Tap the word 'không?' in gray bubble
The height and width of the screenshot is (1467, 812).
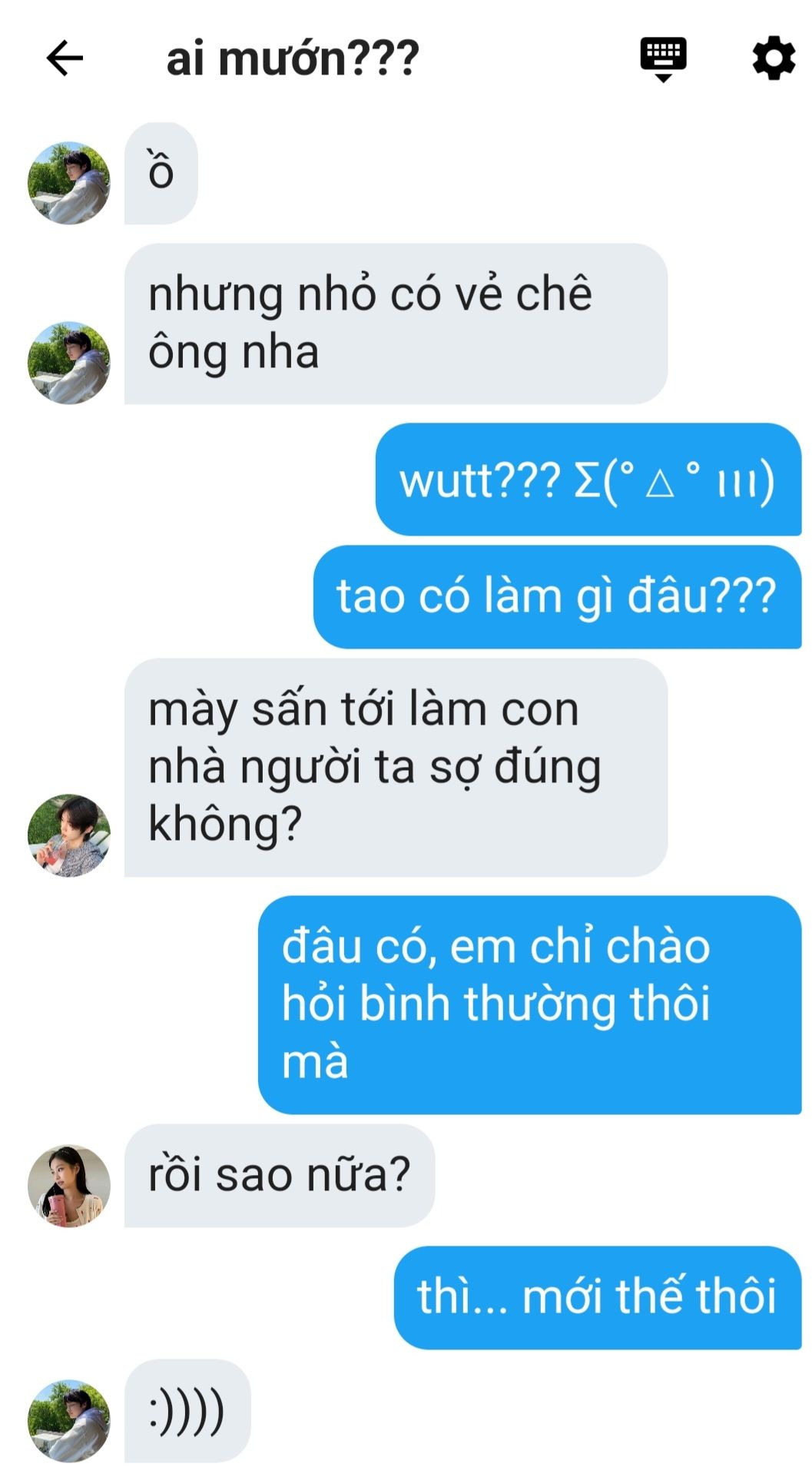click(x=225, y=825)
